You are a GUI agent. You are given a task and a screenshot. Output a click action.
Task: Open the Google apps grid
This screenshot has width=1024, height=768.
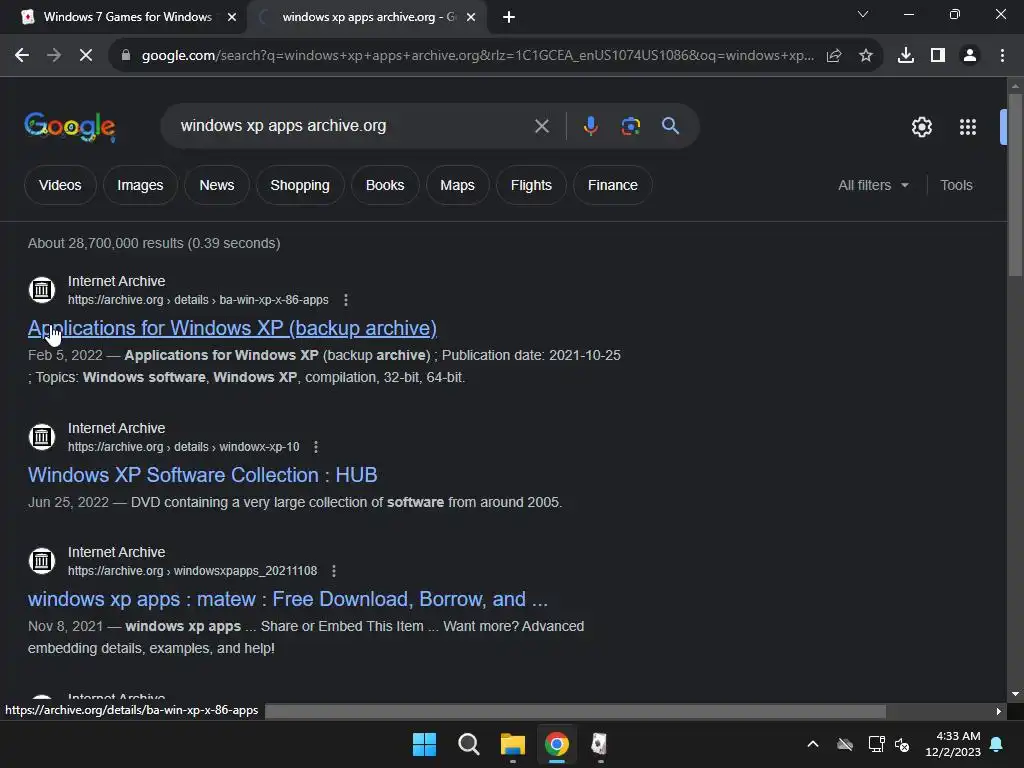tap(968, 127)
